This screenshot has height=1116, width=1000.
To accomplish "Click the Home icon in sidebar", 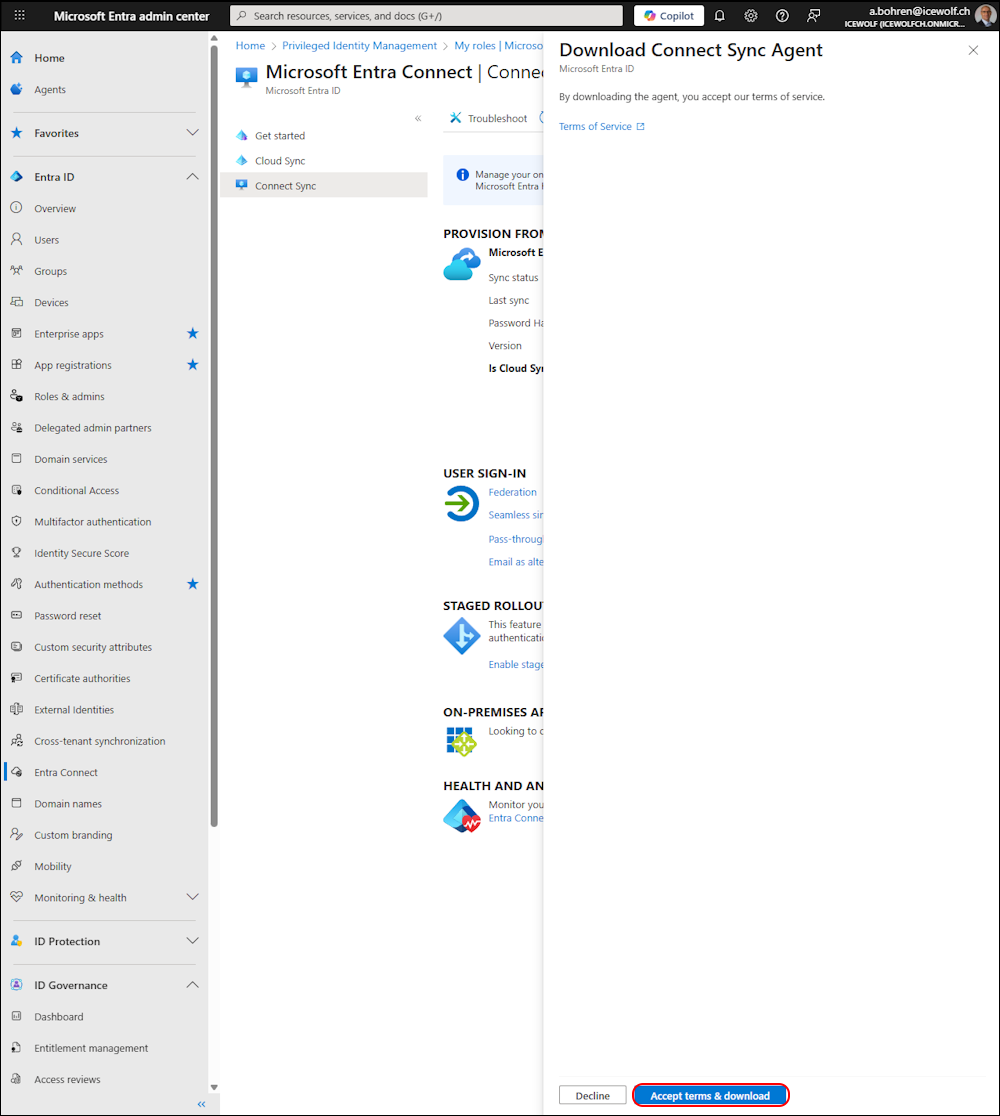I will point(17,58).
